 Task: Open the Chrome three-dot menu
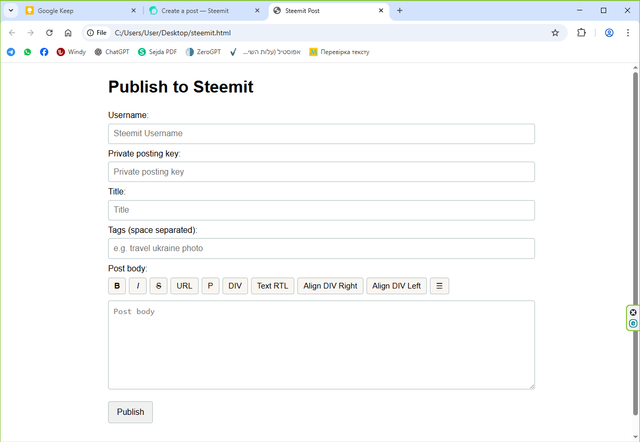pyautogui.click(x=628, y=33)
